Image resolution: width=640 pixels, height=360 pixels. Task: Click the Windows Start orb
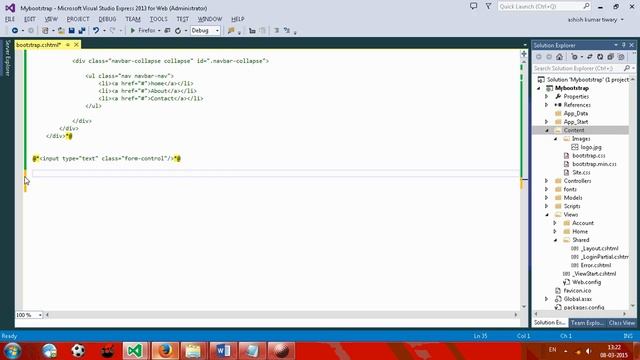point(13,351)
